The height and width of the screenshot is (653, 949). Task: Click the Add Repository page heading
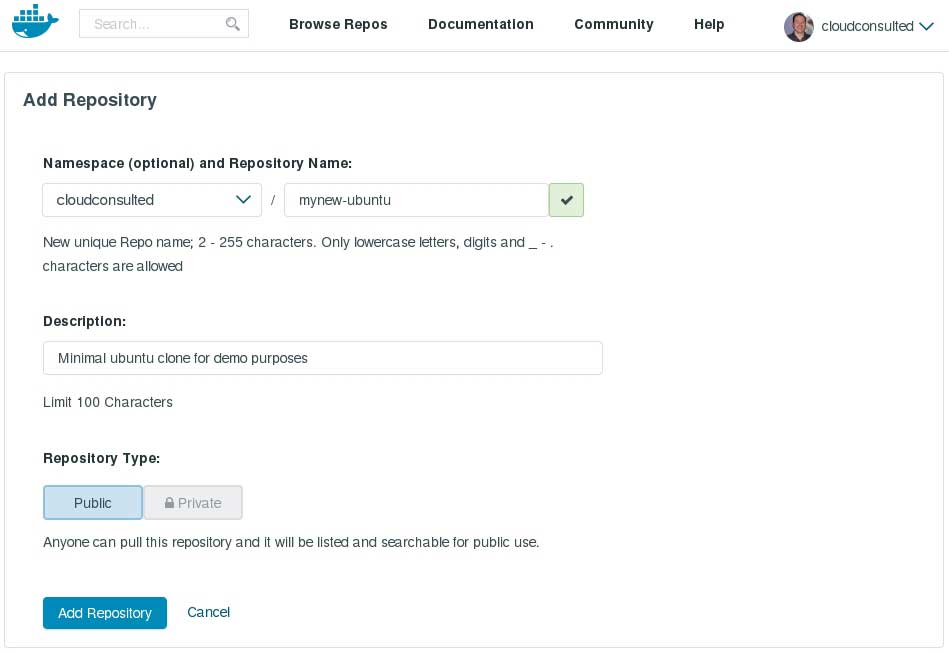tap(90, 100)
